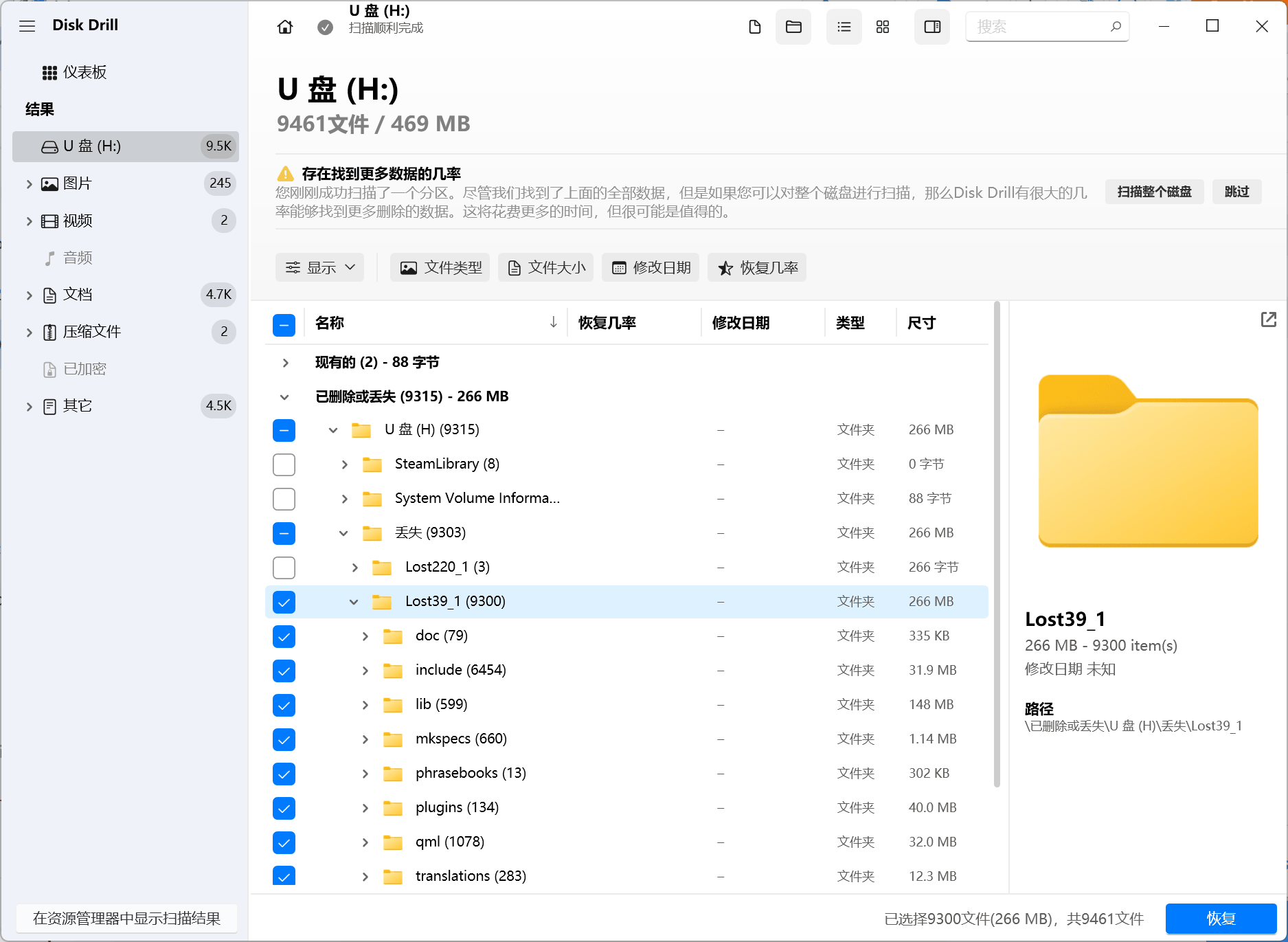This screenshot has width=1288, height=942.
Task: Click the 搜索 search input field
Action: tap(1047, 27)
